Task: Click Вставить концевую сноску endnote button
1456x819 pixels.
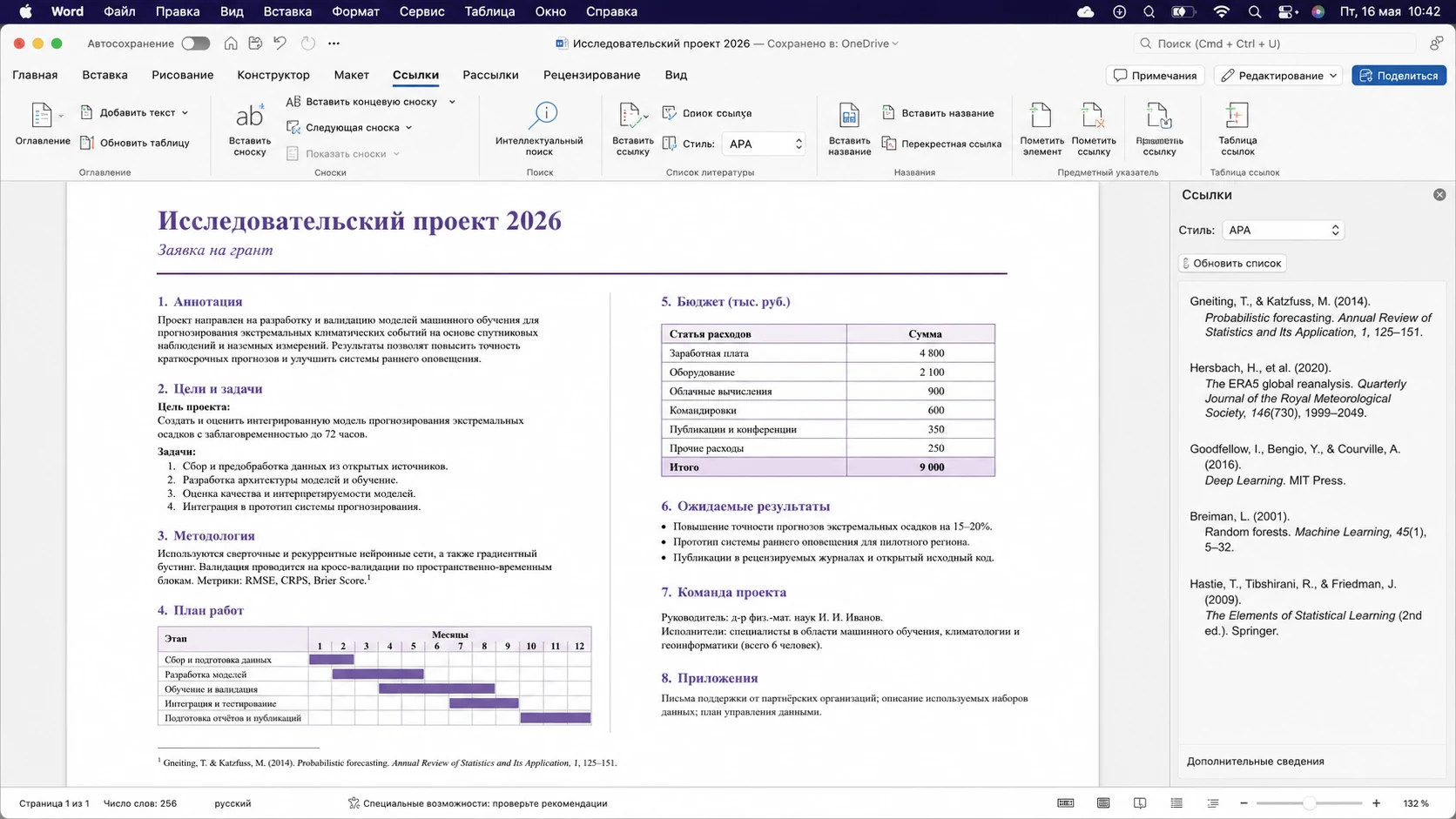Action: tap(362, 102)
